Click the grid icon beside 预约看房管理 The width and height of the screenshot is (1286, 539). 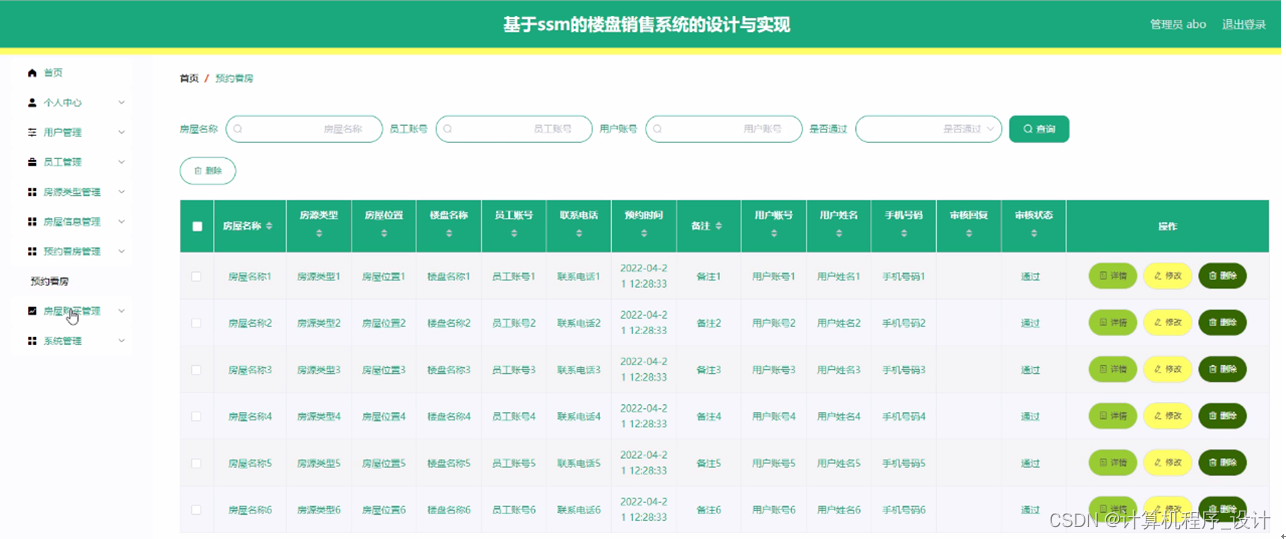(32, 252)
